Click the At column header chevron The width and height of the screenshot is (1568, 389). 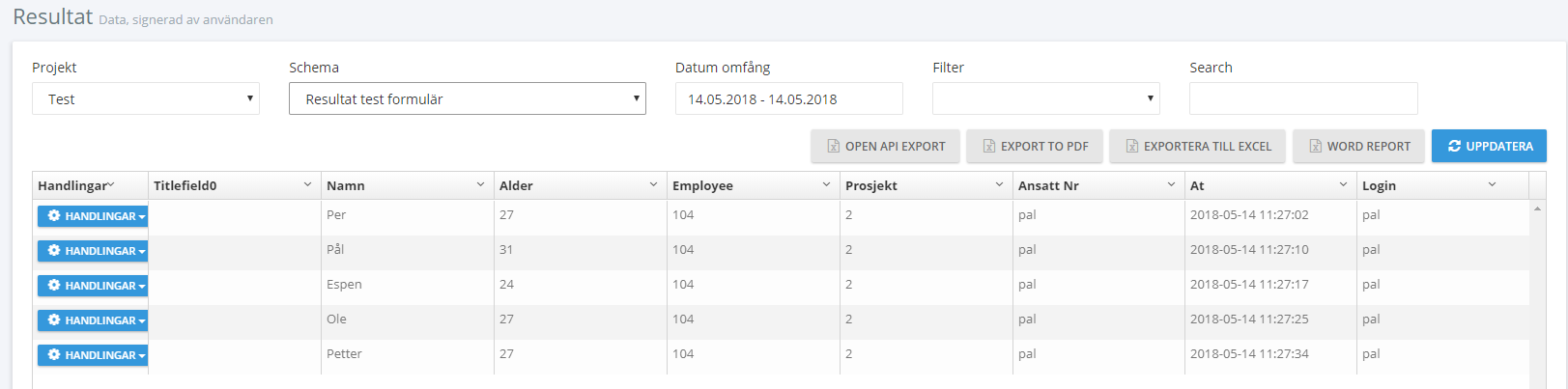pyautogui.click(x=1343, y=184)
